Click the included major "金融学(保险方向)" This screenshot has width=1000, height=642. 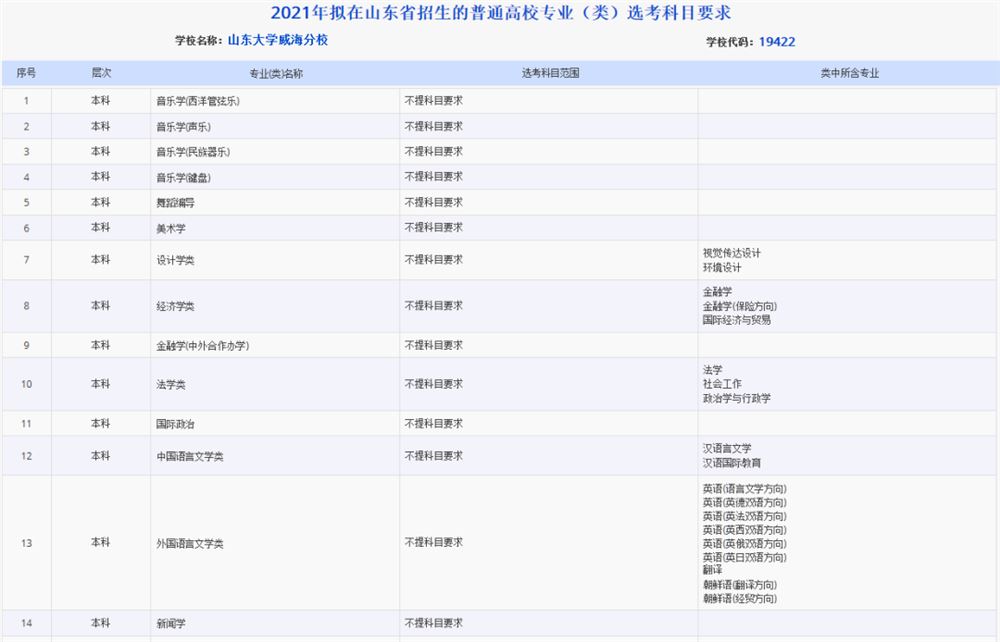coord(740,306)
